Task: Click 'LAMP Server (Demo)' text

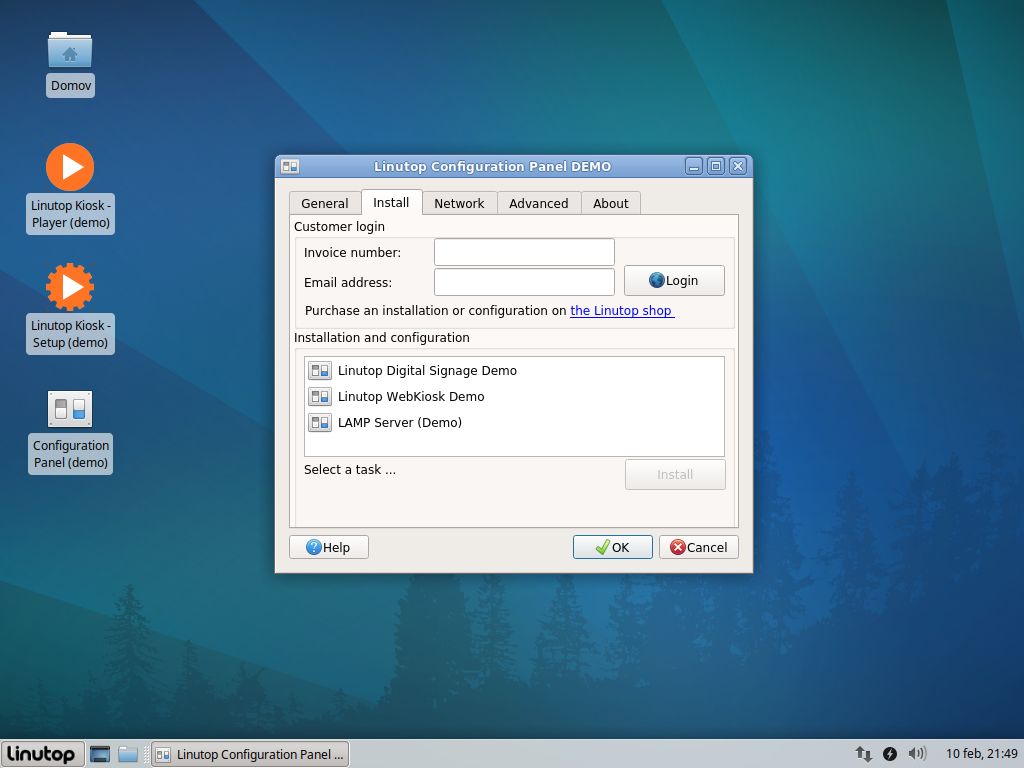Action: pos(400,423)
